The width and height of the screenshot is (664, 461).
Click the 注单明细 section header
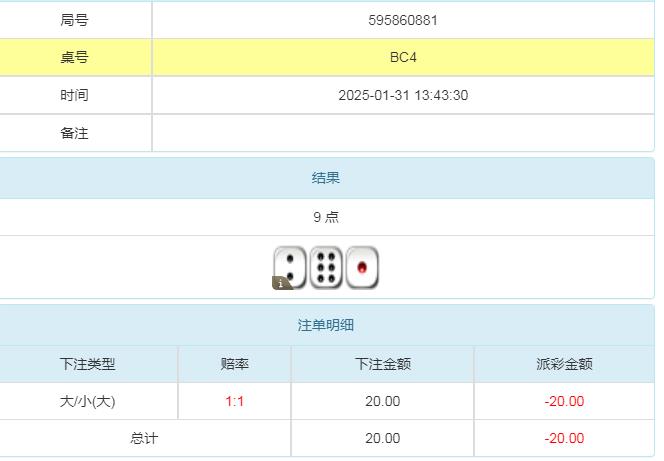pos(326,325)
